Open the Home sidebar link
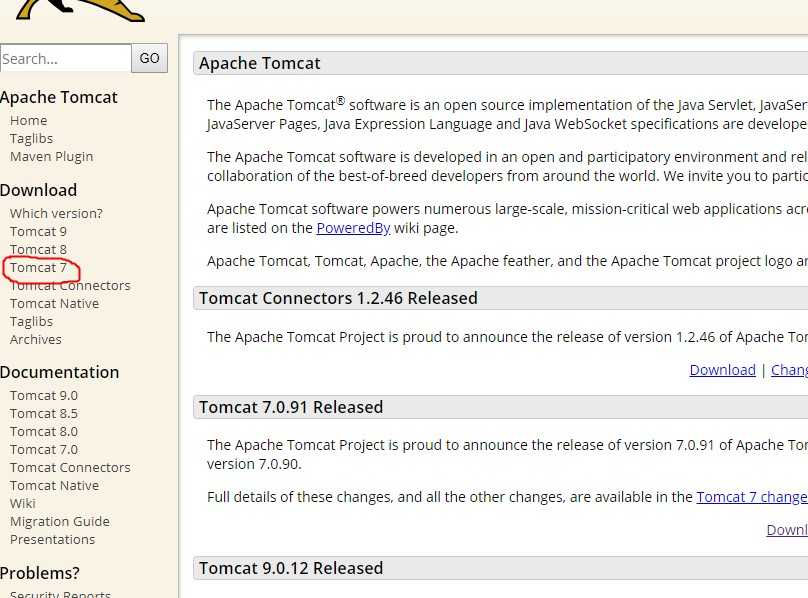Image resolution: width=808 pixels, height=598 pixels. pyautogui.click(x=28, y=121)
